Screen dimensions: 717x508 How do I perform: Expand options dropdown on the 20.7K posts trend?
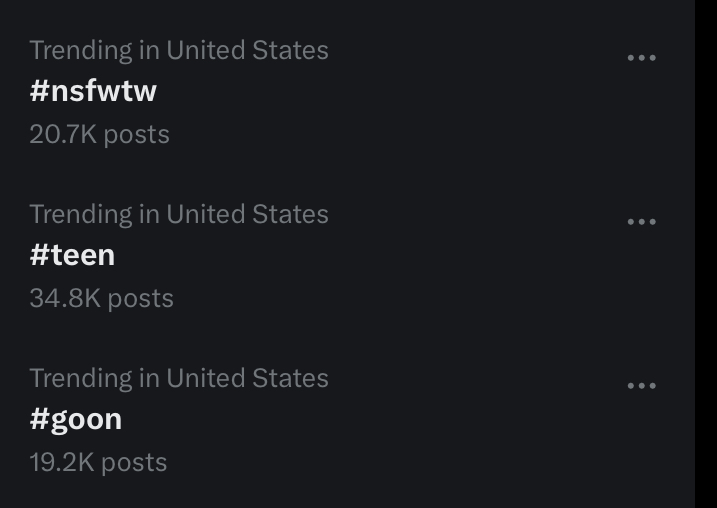click(641, 58)
